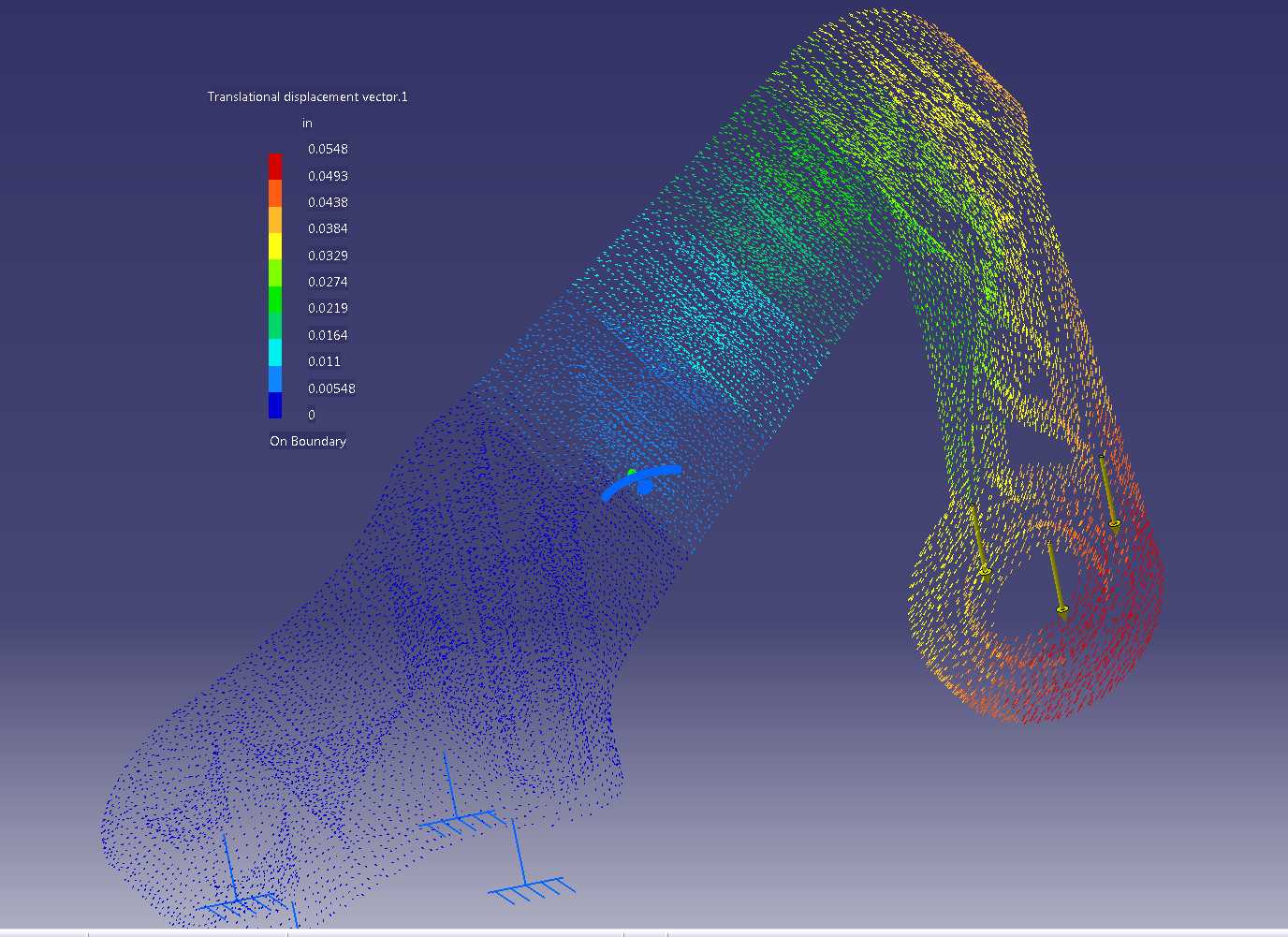Select the 'On Boundary' legend label
1288x937 pixels.
point(308,441)
